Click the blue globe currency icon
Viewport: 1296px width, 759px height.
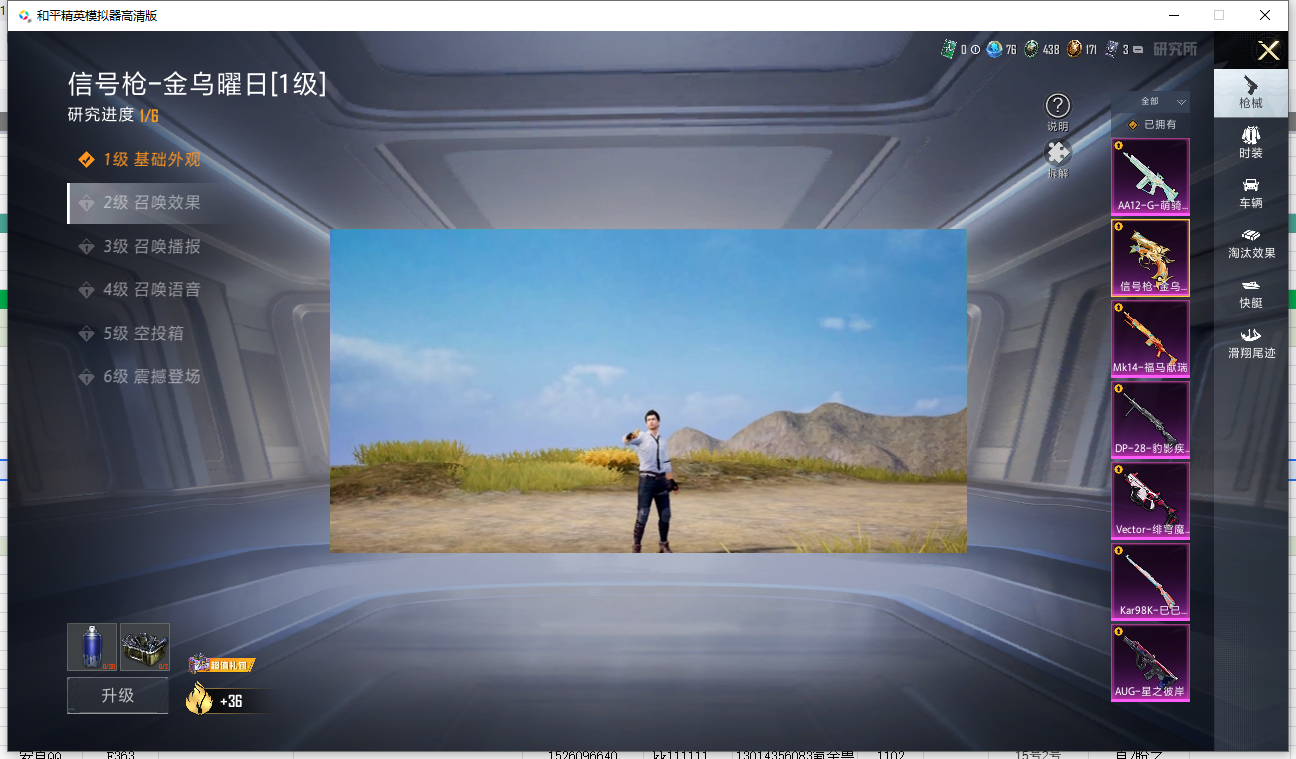tap(994, 49)
